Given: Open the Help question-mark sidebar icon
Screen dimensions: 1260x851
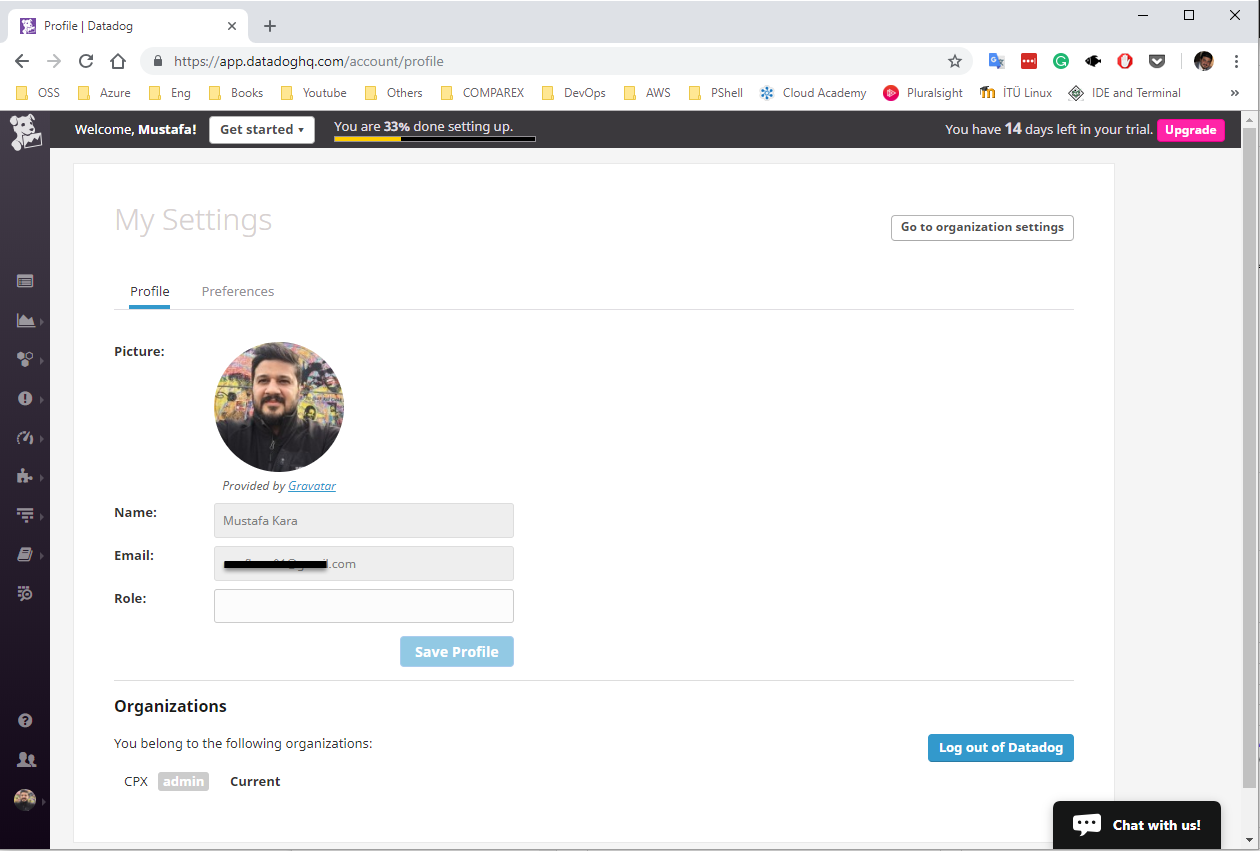Looking at the screenshot, I should click(x=25, y=720).
